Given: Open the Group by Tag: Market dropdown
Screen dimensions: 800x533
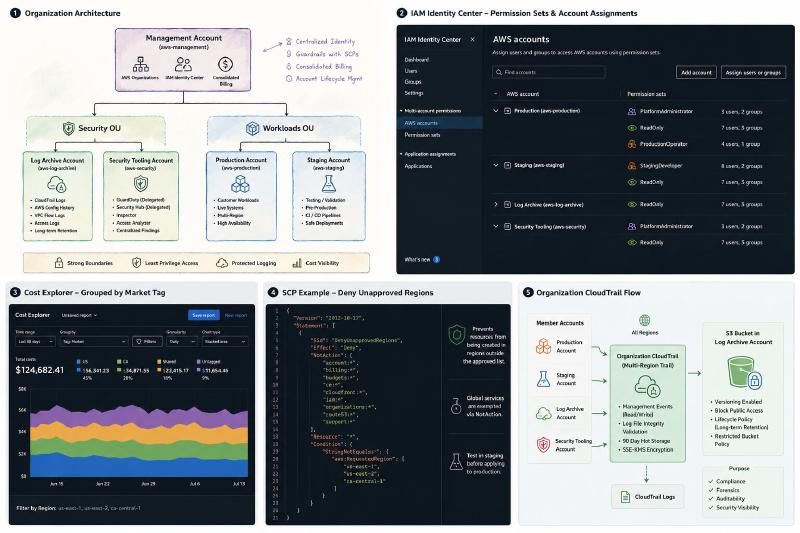Looking at the screenshot, I should tap(94, 342).
